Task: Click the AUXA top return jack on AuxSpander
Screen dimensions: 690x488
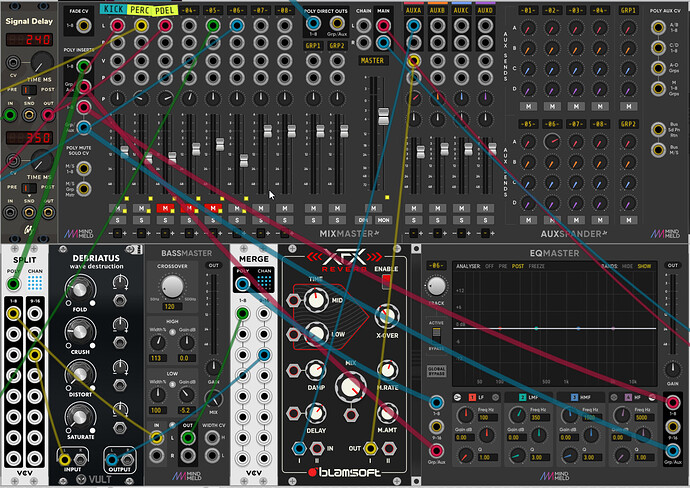Action: click(413, 26)
